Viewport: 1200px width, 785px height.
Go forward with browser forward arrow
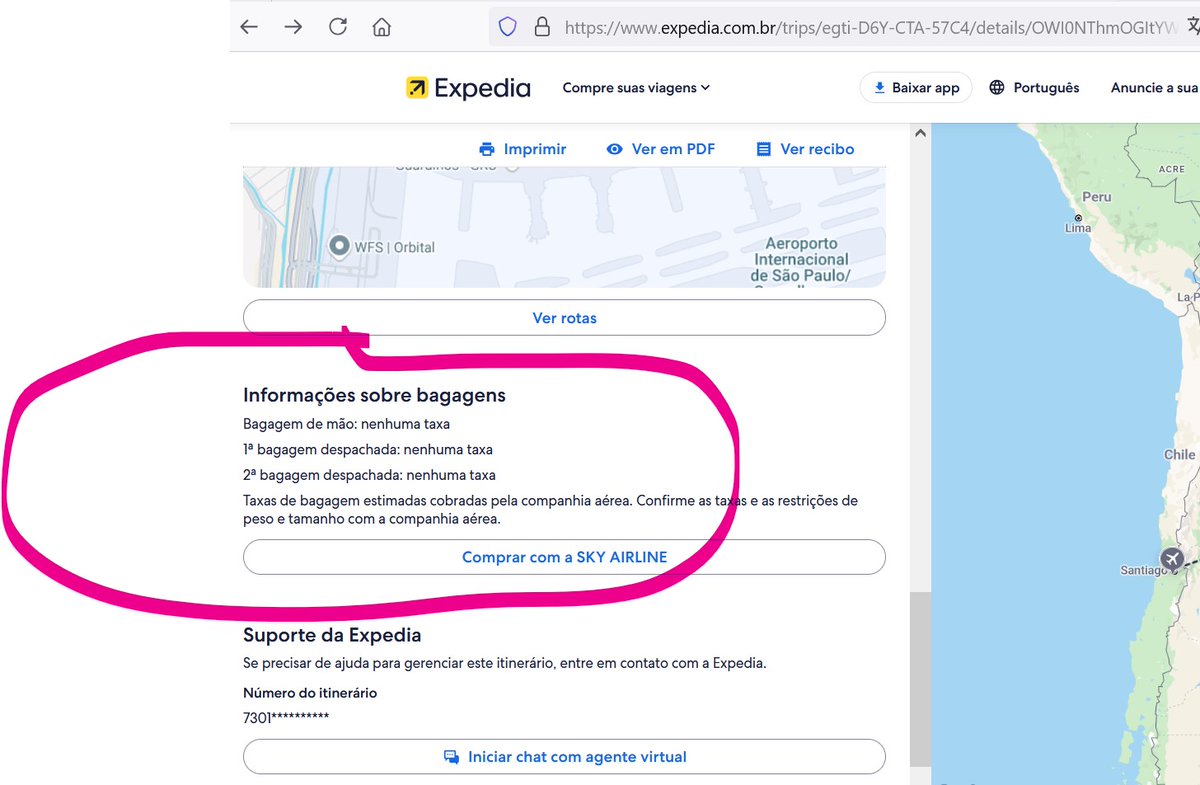(293, 27)
